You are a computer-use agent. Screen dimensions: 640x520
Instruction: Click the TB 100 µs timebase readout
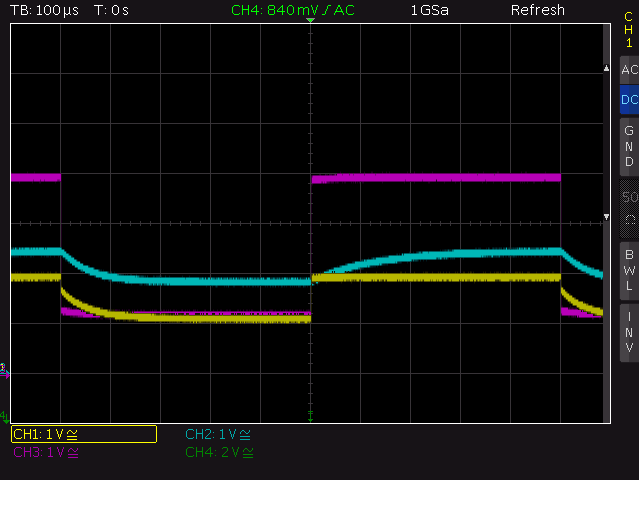[x=44, y=10]
